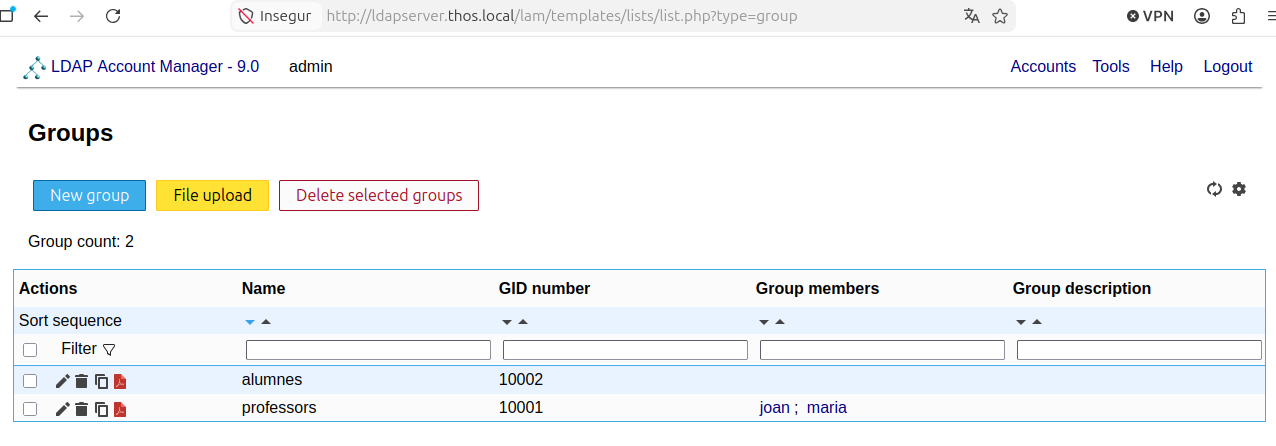Click GID value 10001
1276x446 pixels.
[521, 408]
